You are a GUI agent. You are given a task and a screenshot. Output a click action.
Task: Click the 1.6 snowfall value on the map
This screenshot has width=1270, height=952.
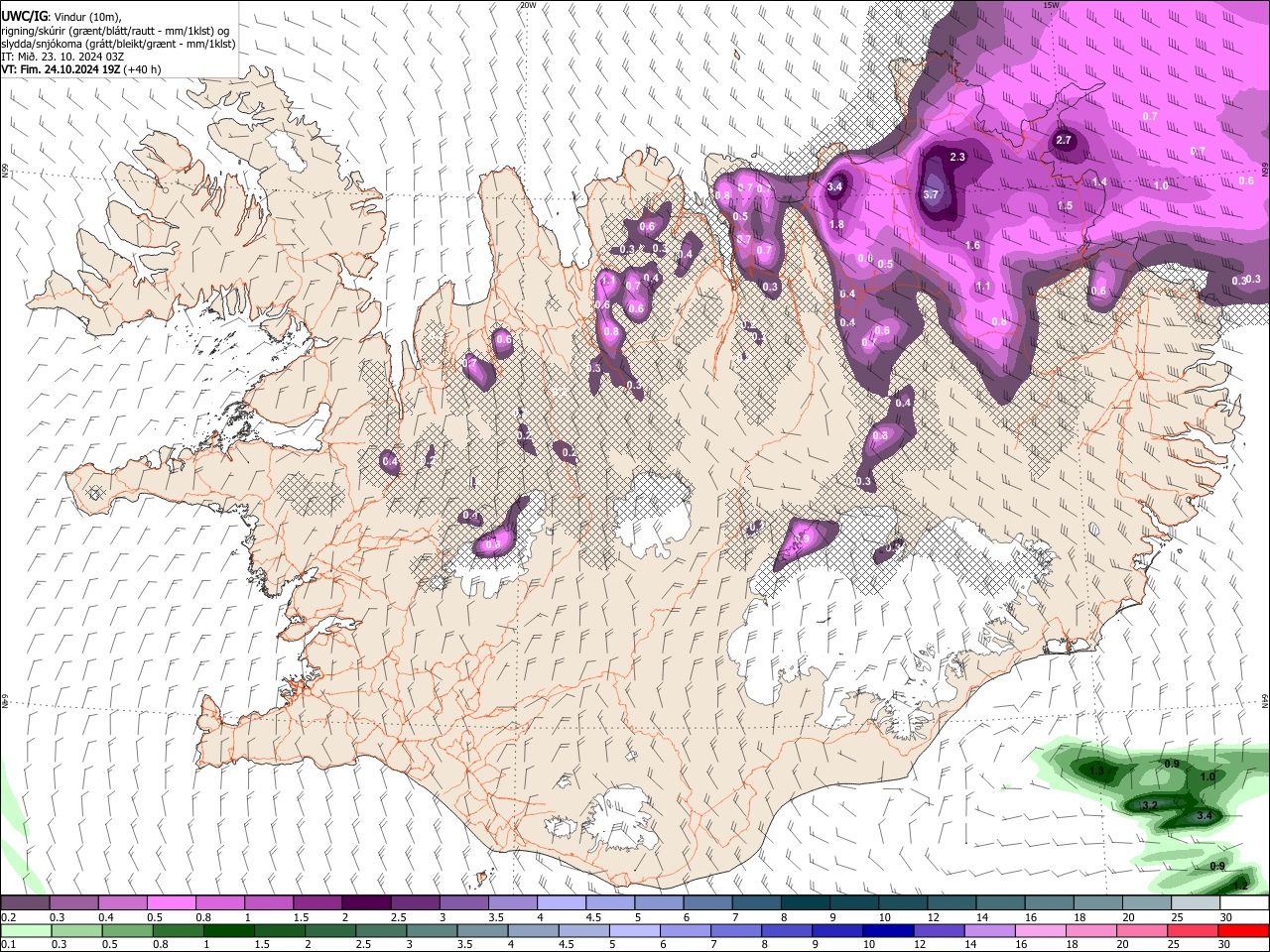pos(972,245)
